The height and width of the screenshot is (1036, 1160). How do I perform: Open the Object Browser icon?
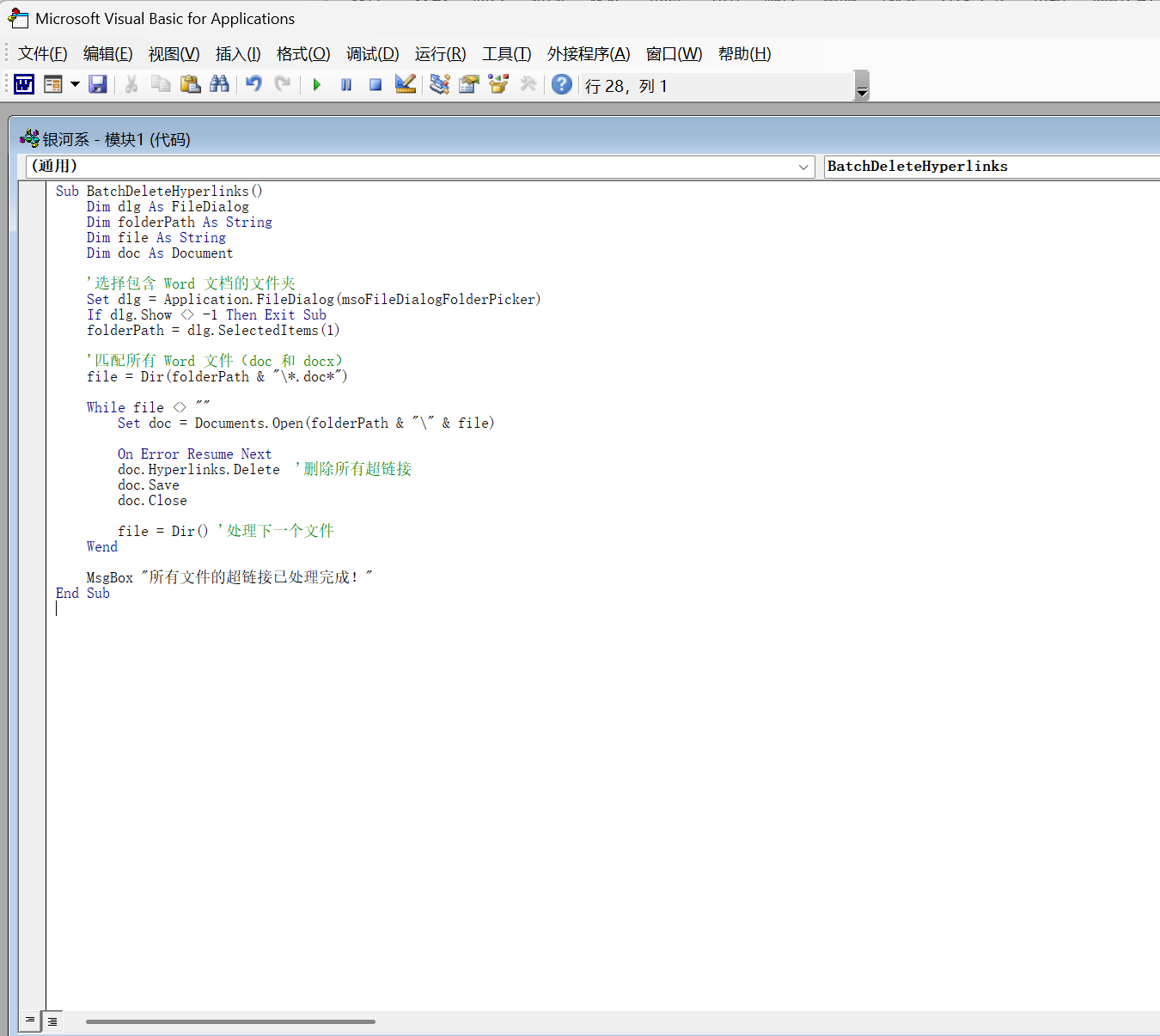coord(498,84)
